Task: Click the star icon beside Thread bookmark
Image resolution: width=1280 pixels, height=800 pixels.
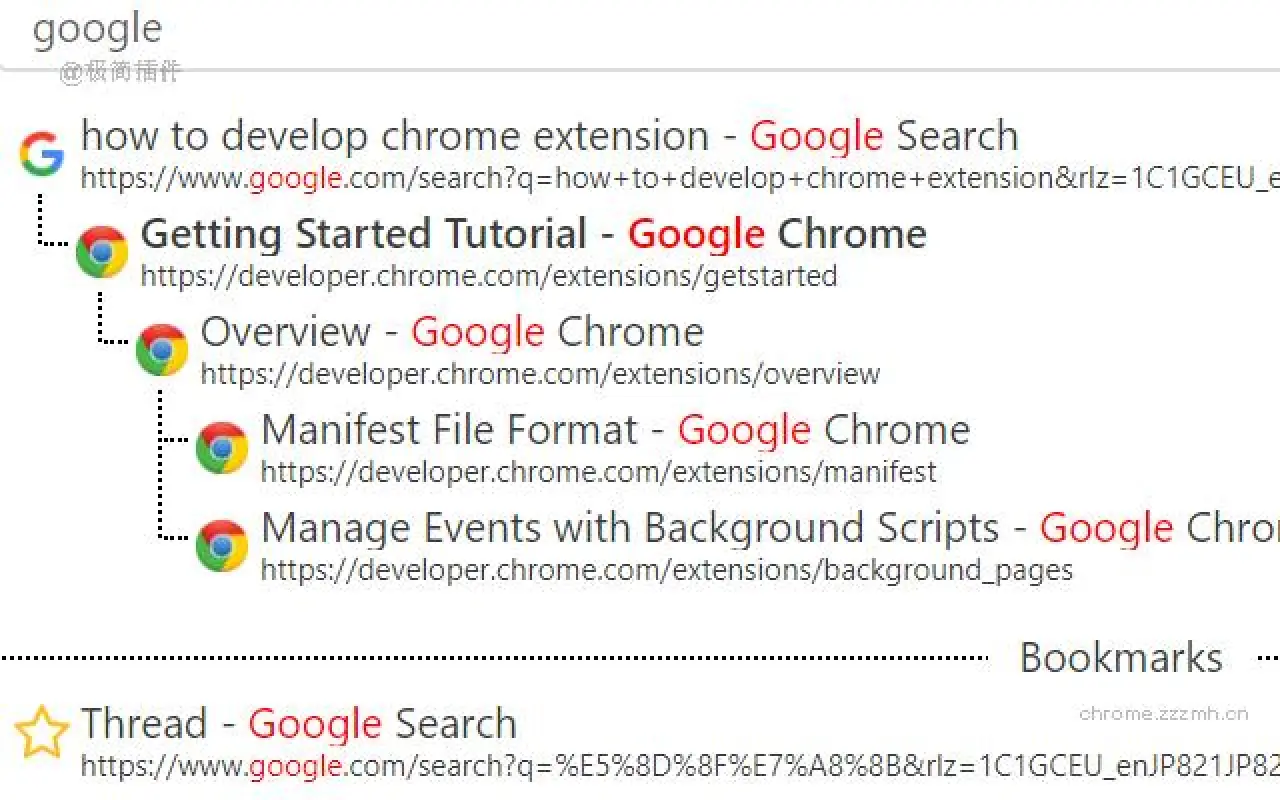Action: 42,731
